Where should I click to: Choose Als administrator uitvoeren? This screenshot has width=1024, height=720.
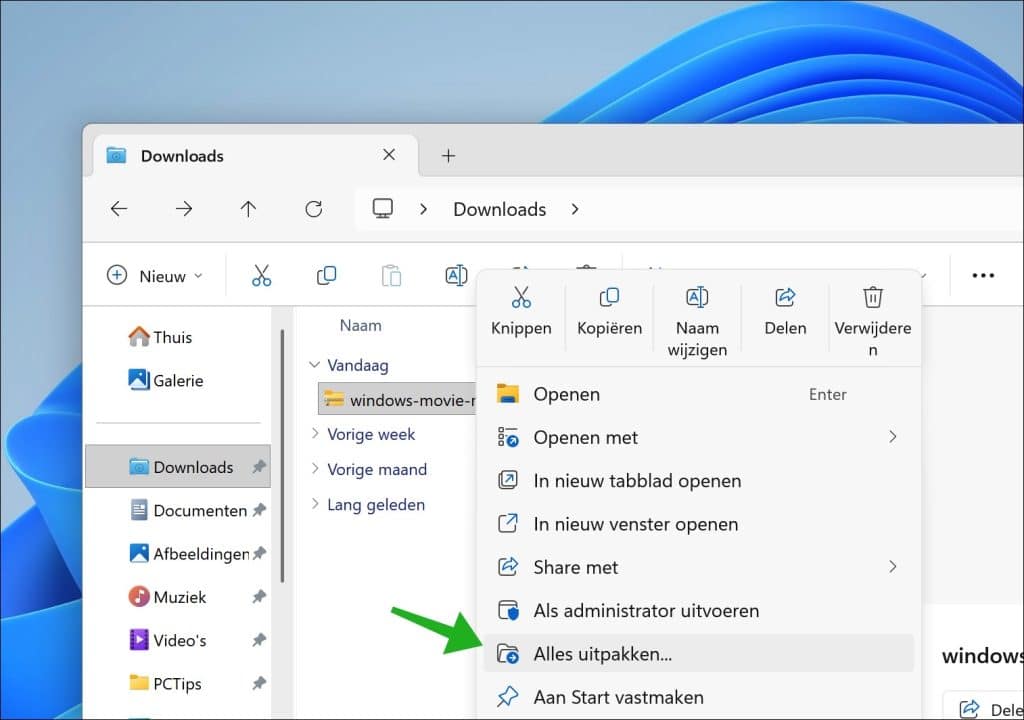(646, 610)
